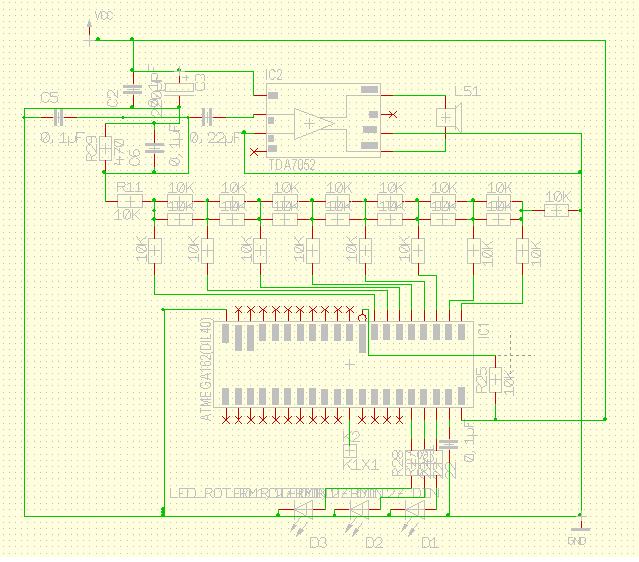The image size is (639, 562).
Task: Click the inverted-pin circle on top of IC1
Action: [x=362, y=317]
